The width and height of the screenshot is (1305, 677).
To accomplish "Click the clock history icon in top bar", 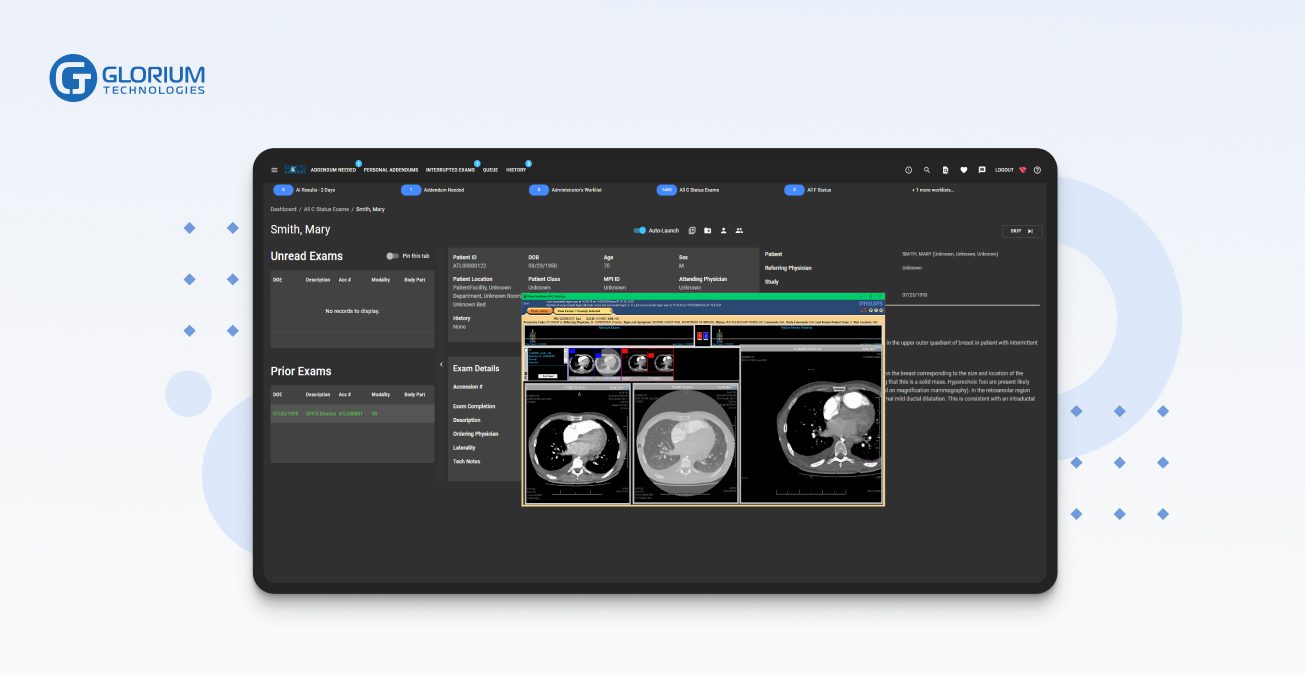I will pyautogui.click(x=908, y=170).
